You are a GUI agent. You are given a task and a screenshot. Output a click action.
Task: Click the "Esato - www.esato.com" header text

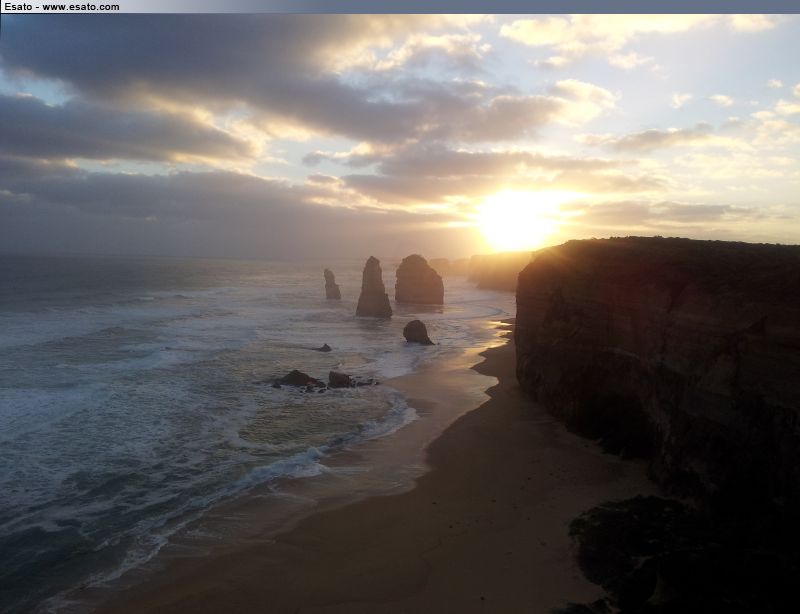point(62,7)
